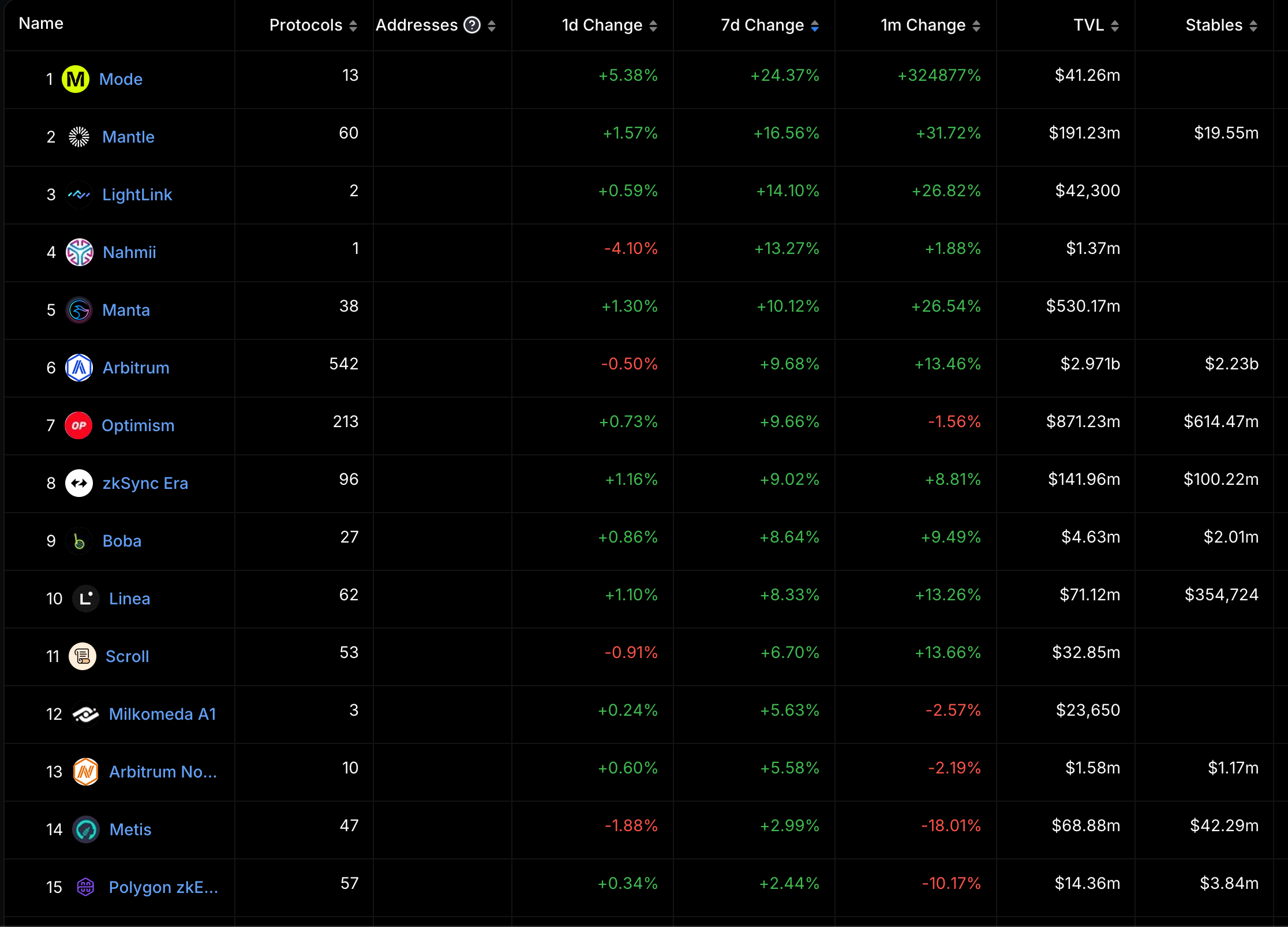
Task: Click the Mantle chain logo icon
Action: (79, 137)
